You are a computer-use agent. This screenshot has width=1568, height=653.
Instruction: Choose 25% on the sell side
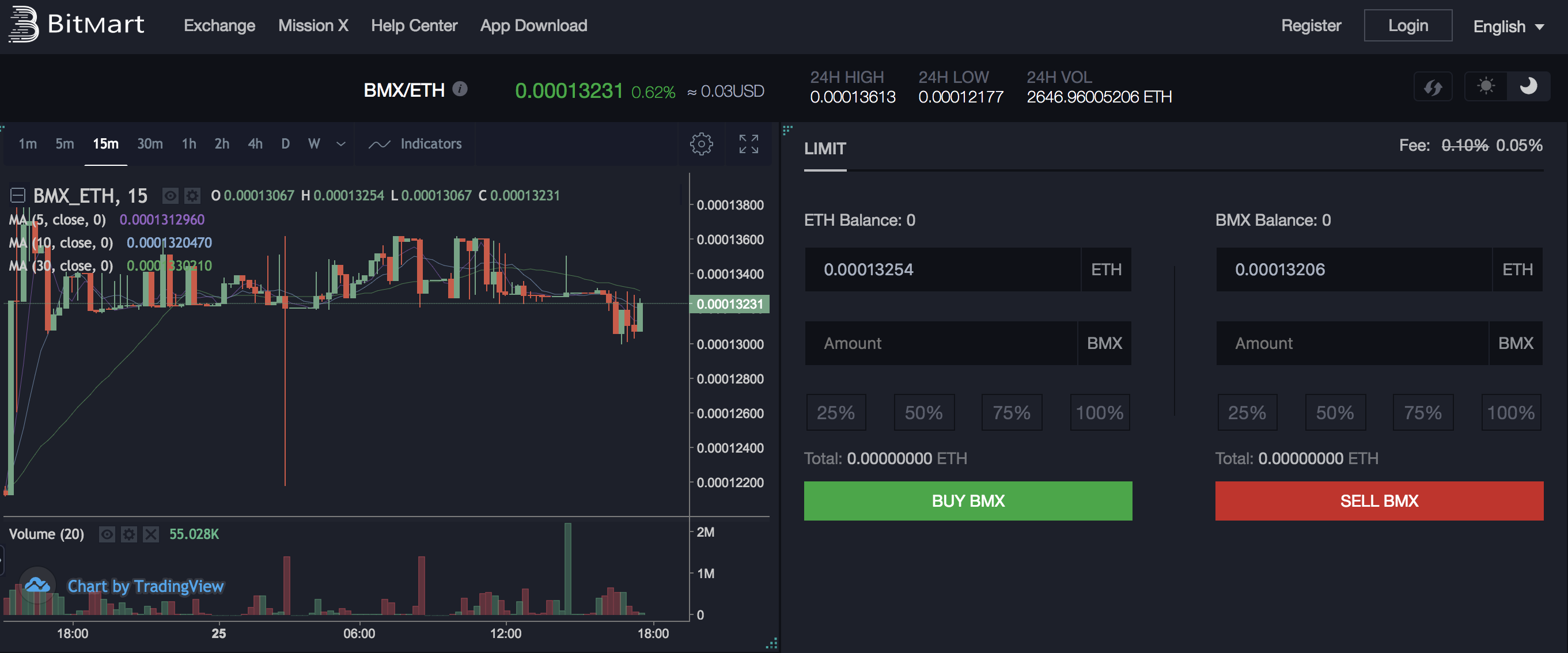point(1247,413)
